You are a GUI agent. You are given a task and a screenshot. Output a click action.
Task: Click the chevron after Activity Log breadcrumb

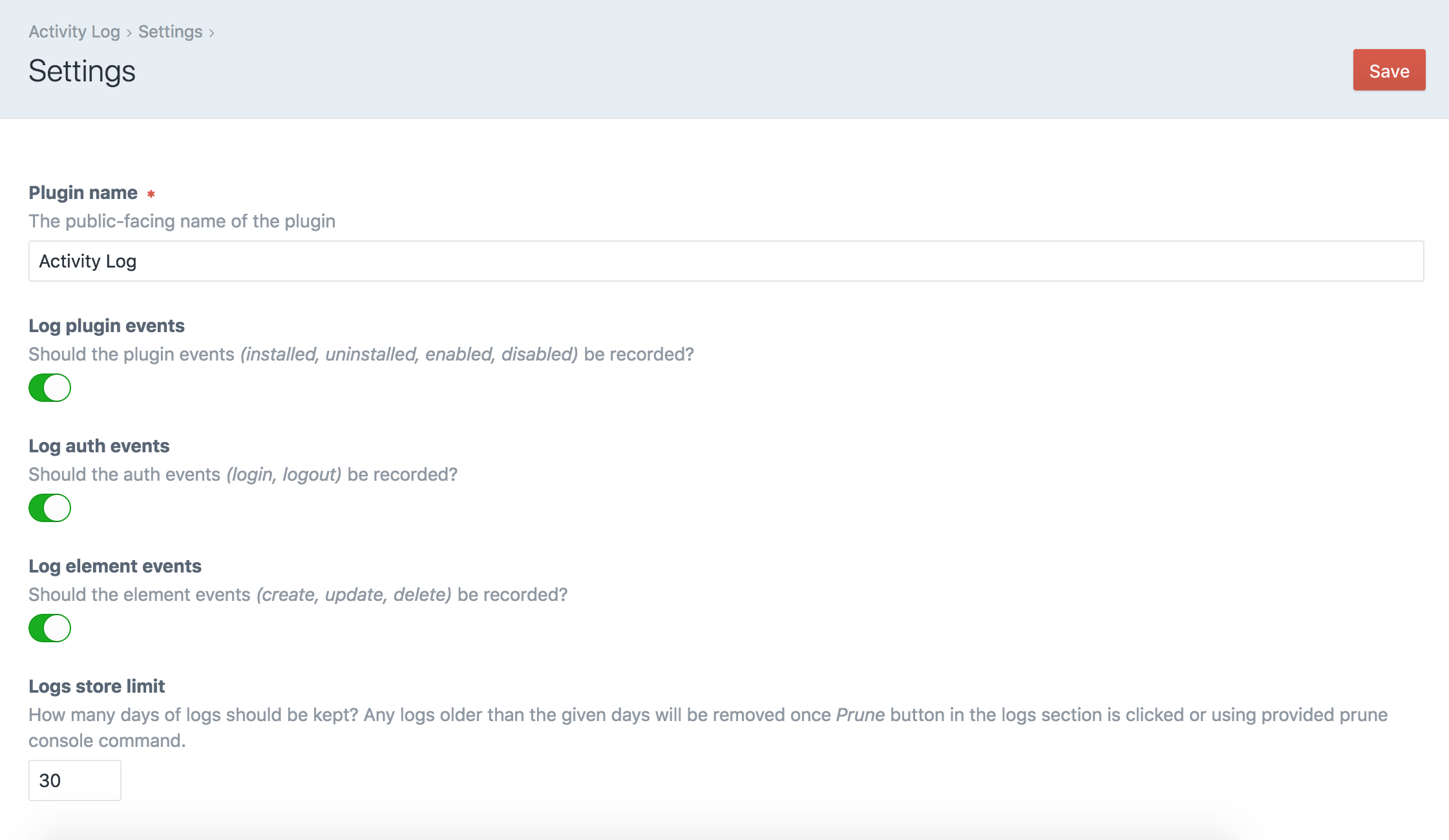(x=129, y=33)
